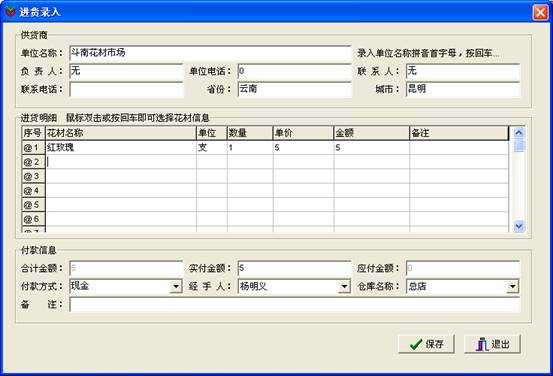Viewport: 553px width, 376px height.
Task: Select row header @4
Action: 34,190
